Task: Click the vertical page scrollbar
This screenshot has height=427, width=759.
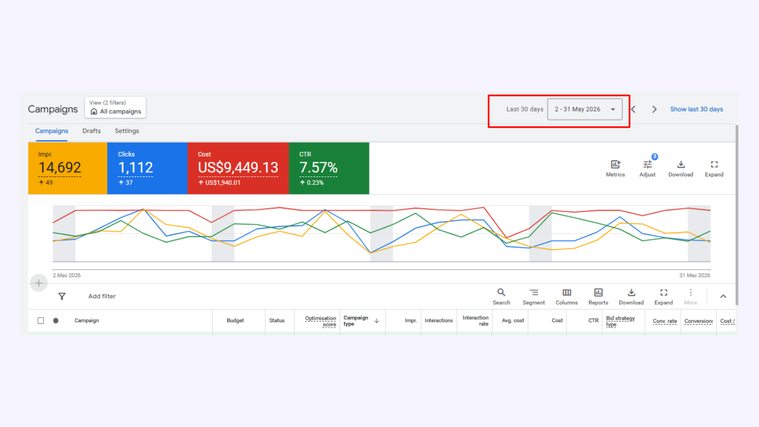Action: coord(737,215)
